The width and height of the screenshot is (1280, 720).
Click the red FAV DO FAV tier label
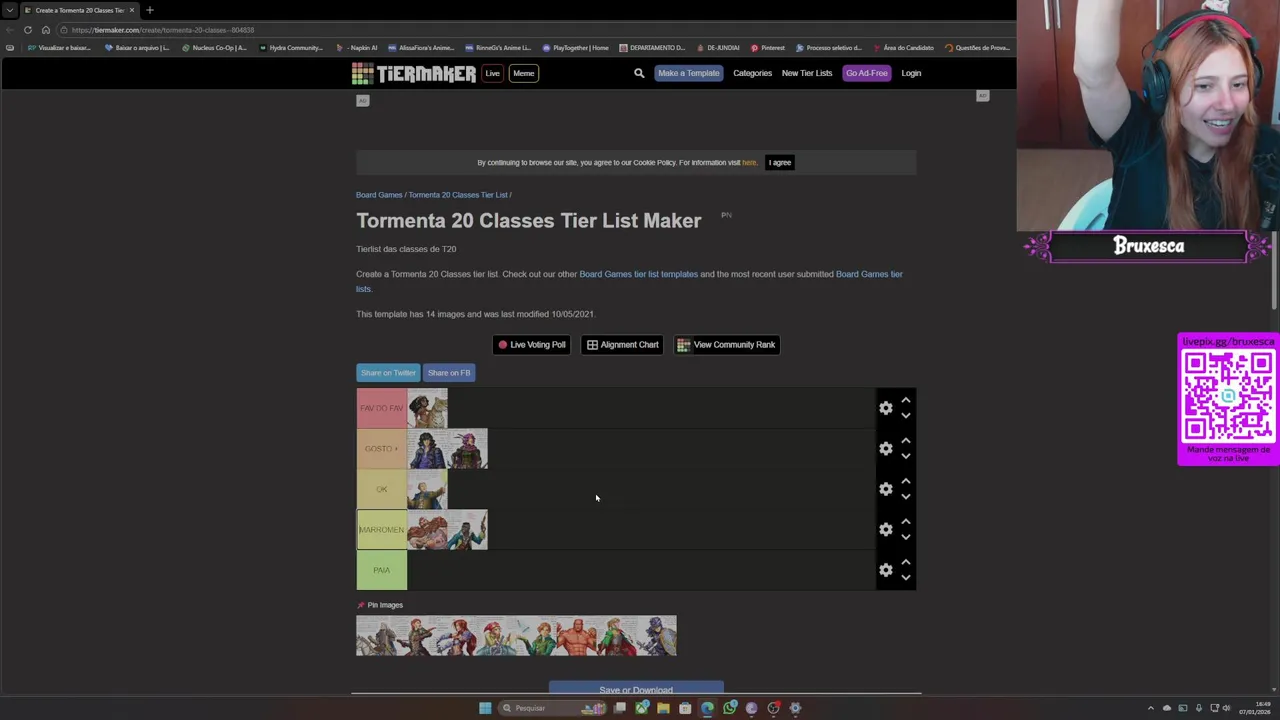[382, 408]
